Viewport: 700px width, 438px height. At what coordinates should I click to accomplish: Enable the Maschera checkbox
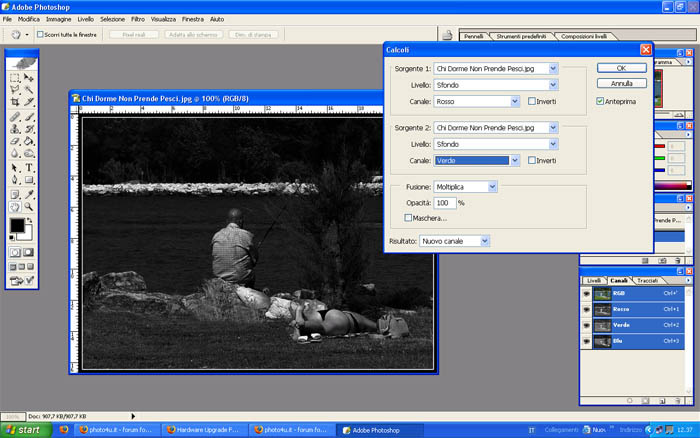point(408,218)
